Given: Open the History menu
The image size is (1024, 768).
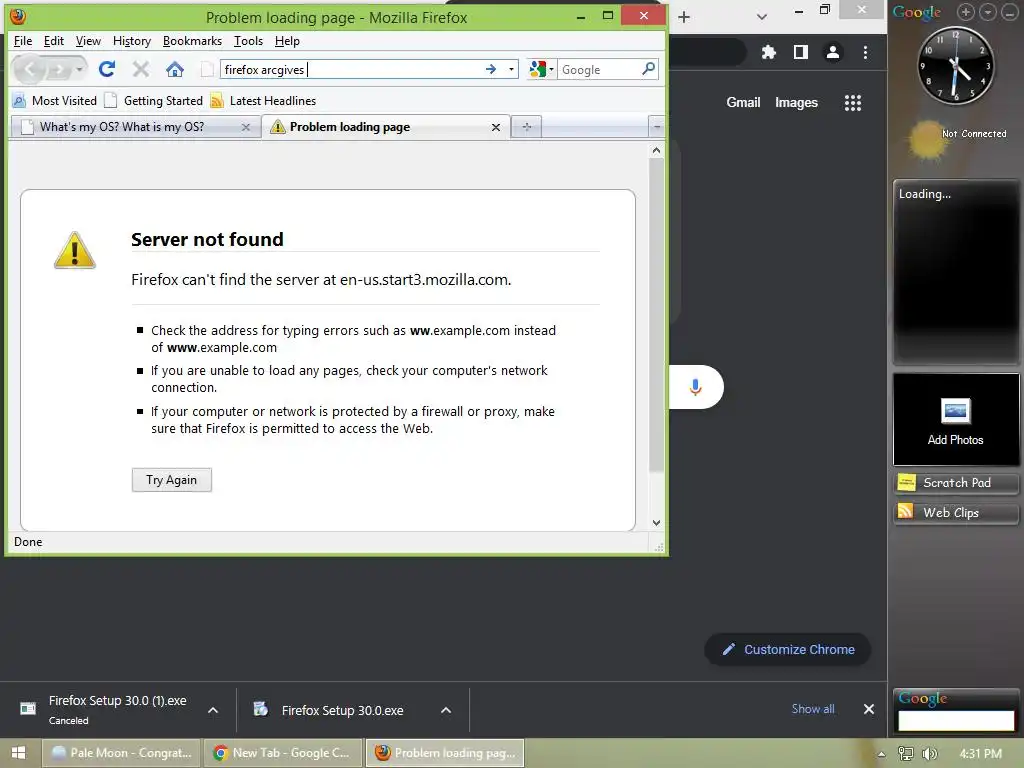Looking at the screenshot, I should (132, 41).
